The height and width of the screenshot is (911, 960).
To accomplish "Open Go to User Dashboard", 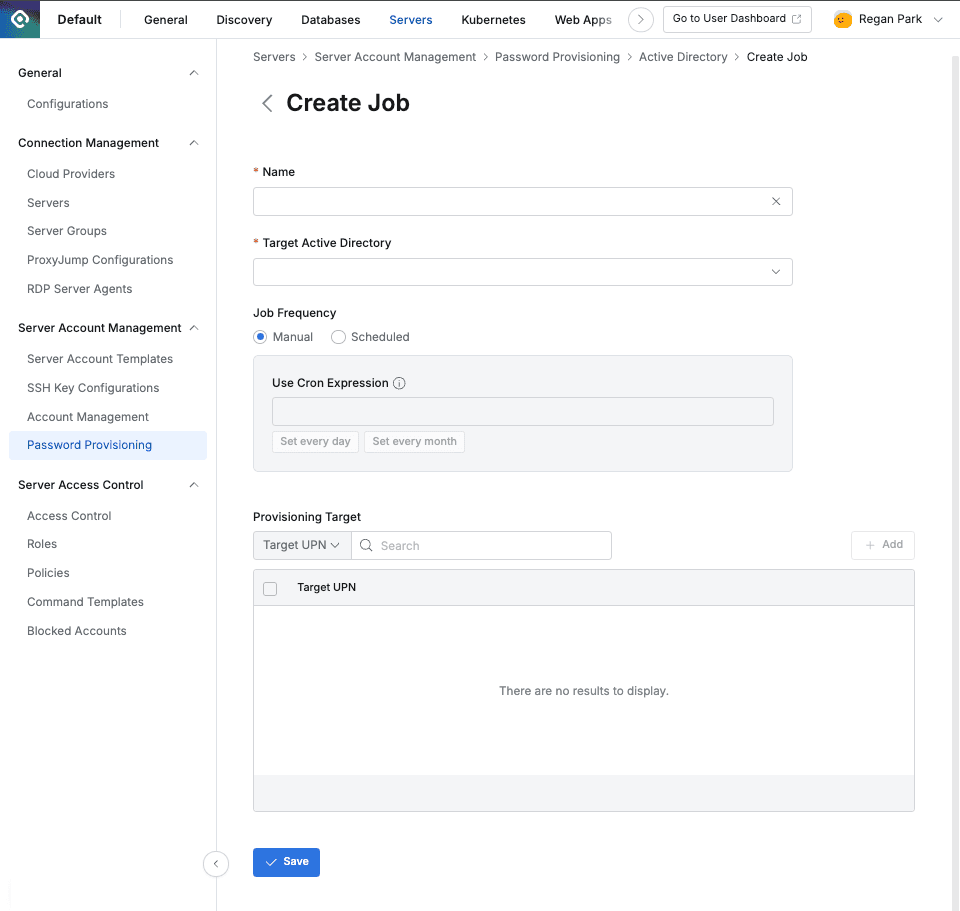I will [737, 18].
